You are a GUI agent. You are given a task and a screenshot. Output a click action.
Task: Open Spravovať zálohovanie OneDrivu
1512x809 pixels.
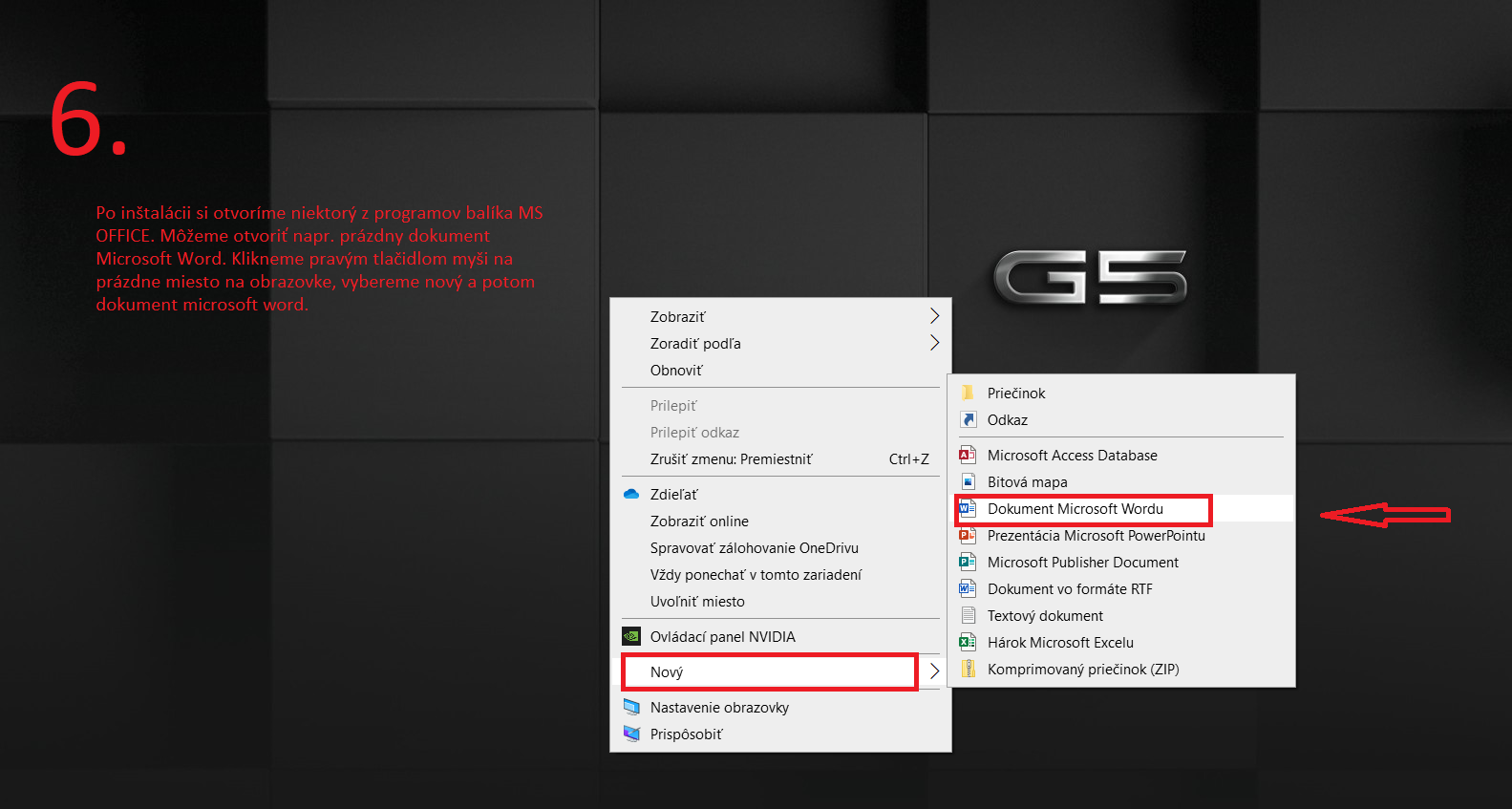780,547
